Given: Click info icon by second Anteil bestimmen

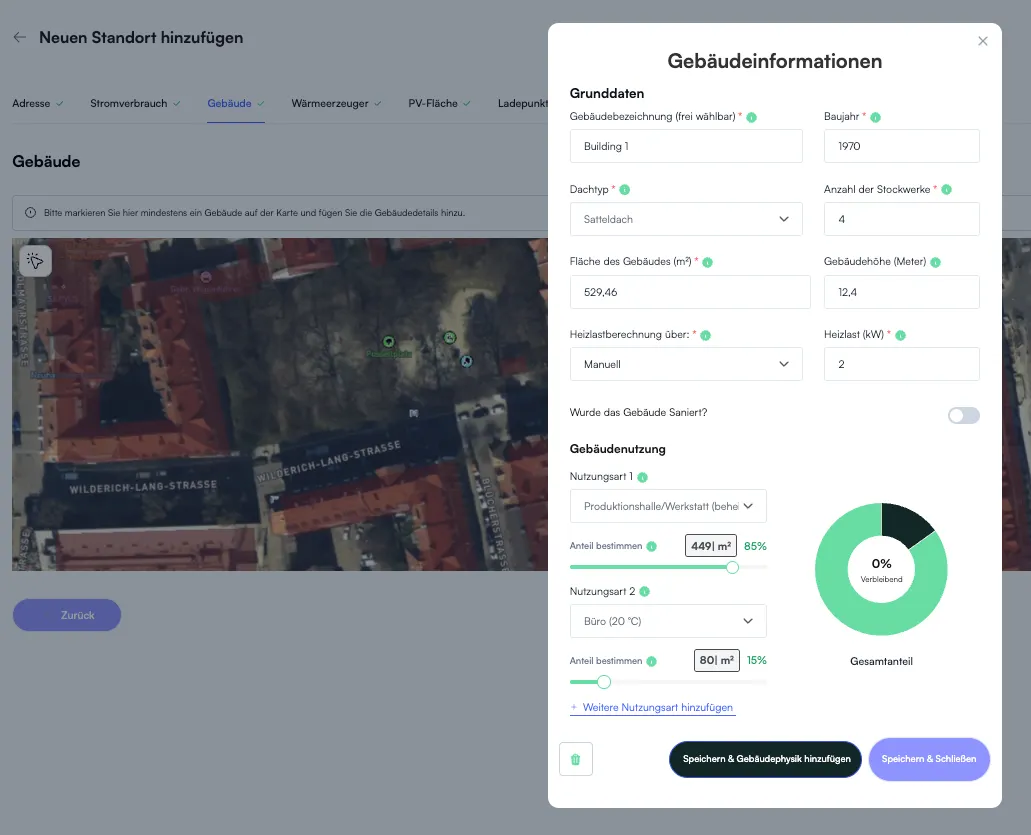Looking at the screenshot, I should (652, 661).
